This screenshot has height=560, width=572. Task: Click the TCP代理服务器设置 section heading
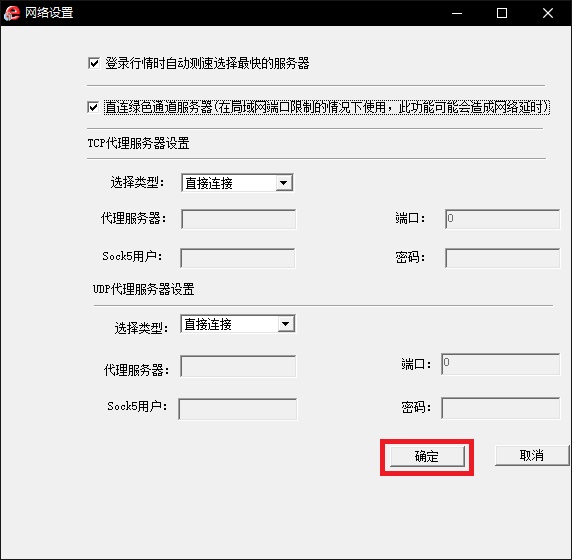pos(138,143)
